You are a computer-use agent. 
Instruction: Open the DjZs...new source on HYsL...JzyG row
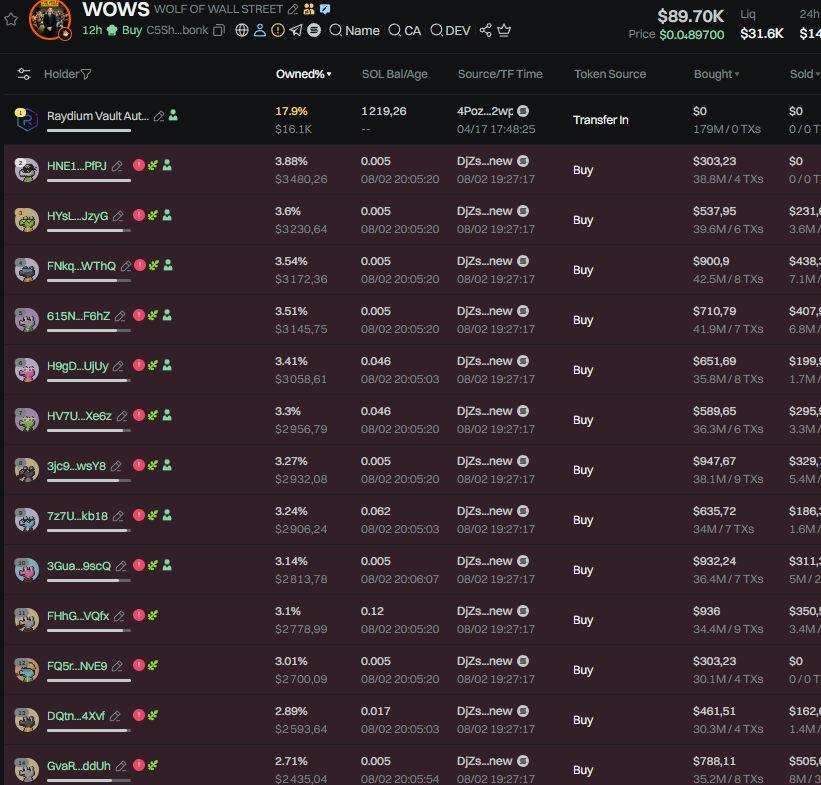(x=484, y=211)
